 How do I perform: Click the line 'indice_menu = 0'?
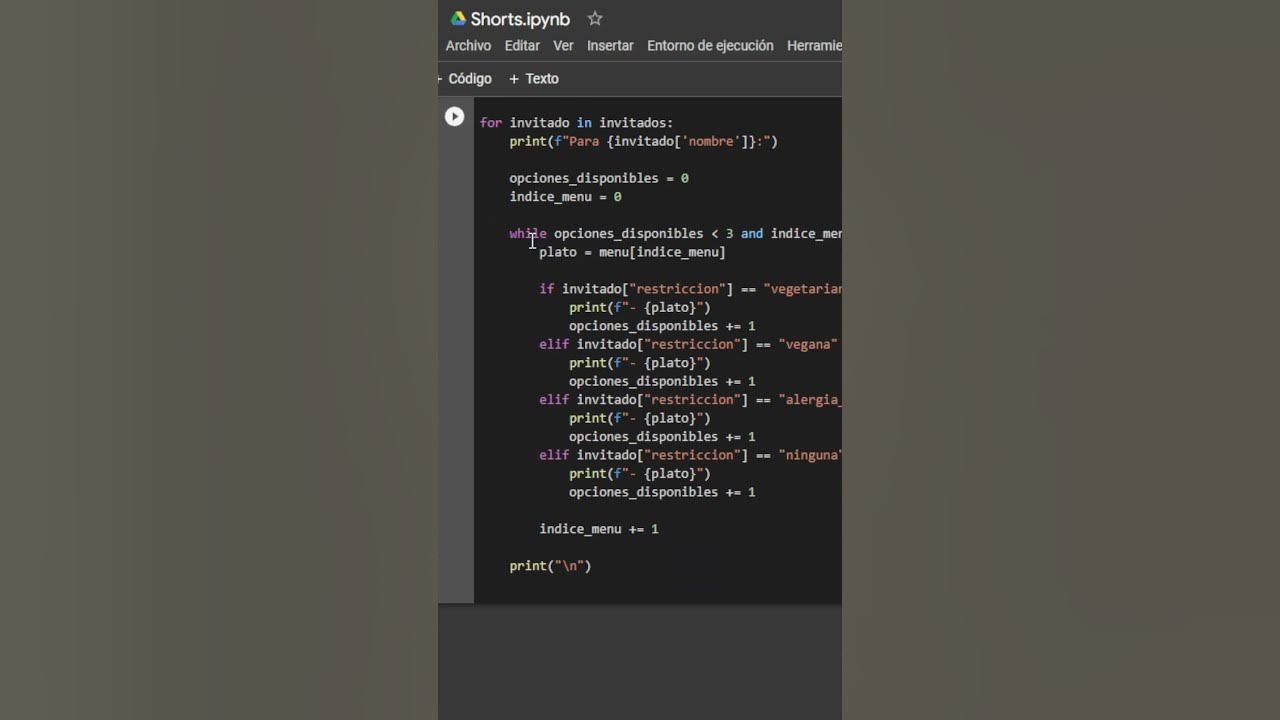[565, 197]
